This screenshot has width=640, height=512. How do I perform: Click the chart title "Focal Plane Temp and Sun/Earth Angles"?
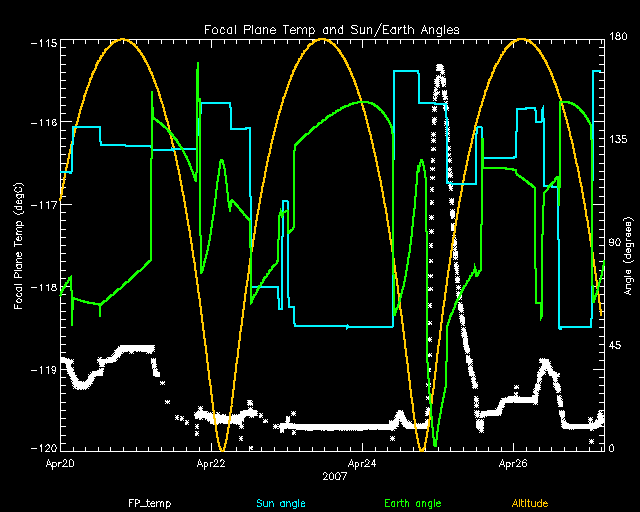(x=332, y=30)
